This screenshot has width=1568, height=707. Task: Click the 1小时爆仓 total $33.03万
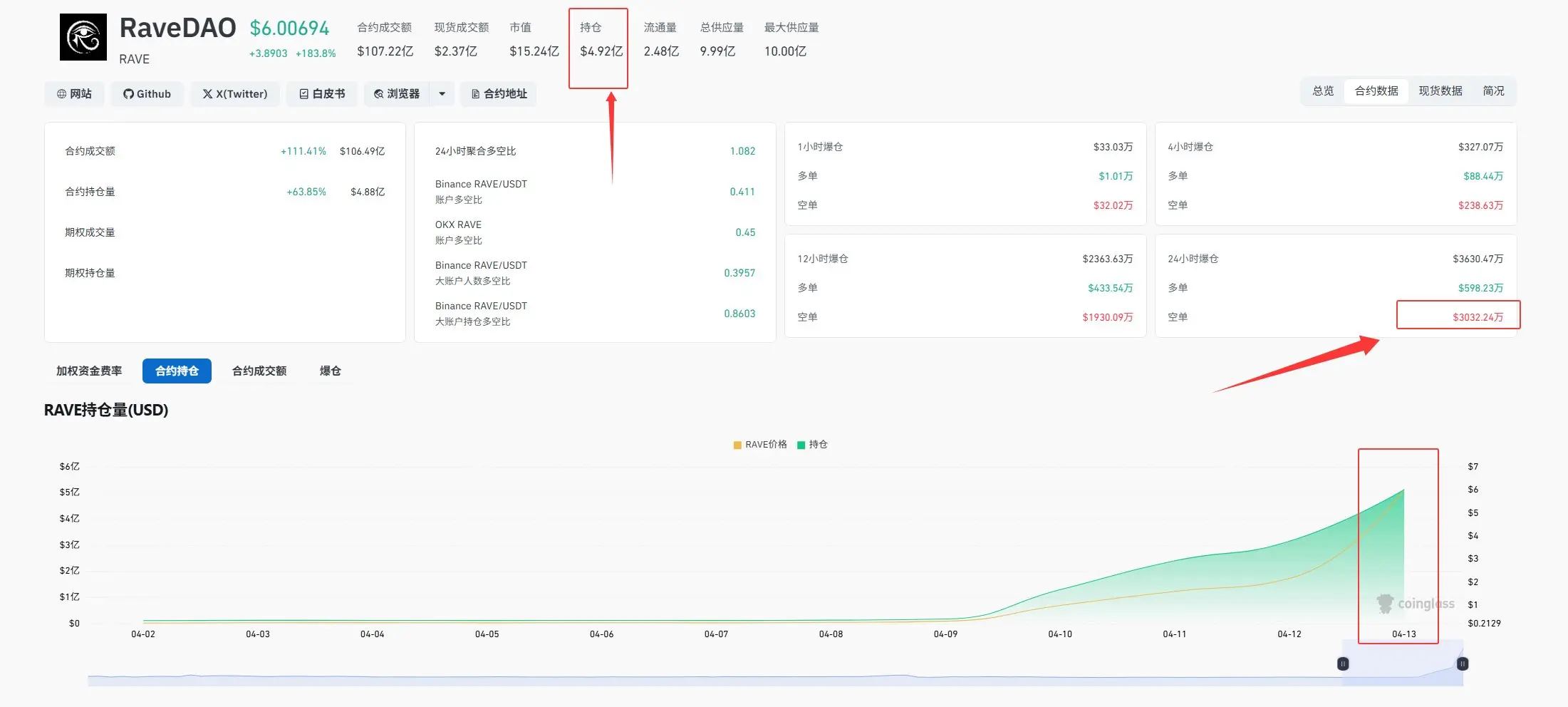tap(1113, 147)
